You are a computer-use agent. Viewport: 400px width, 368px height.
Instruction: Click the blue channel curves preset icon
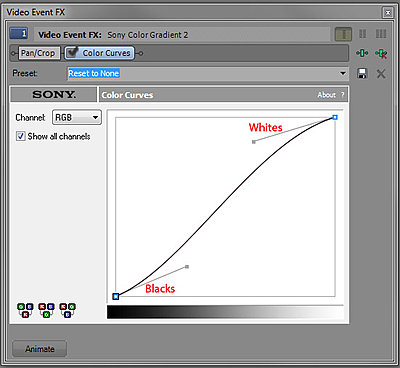pos(68,310)
